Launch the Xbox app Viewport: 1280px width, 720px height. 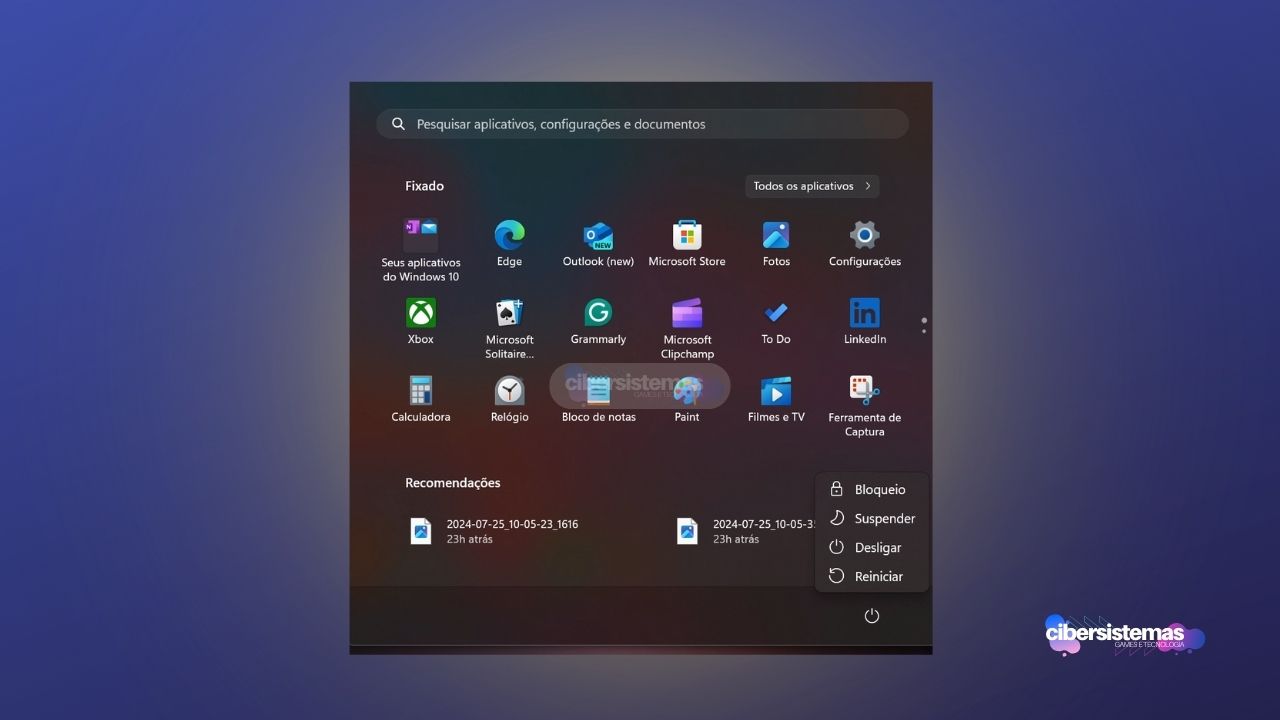pyautogui.click(x=421, y=322)
